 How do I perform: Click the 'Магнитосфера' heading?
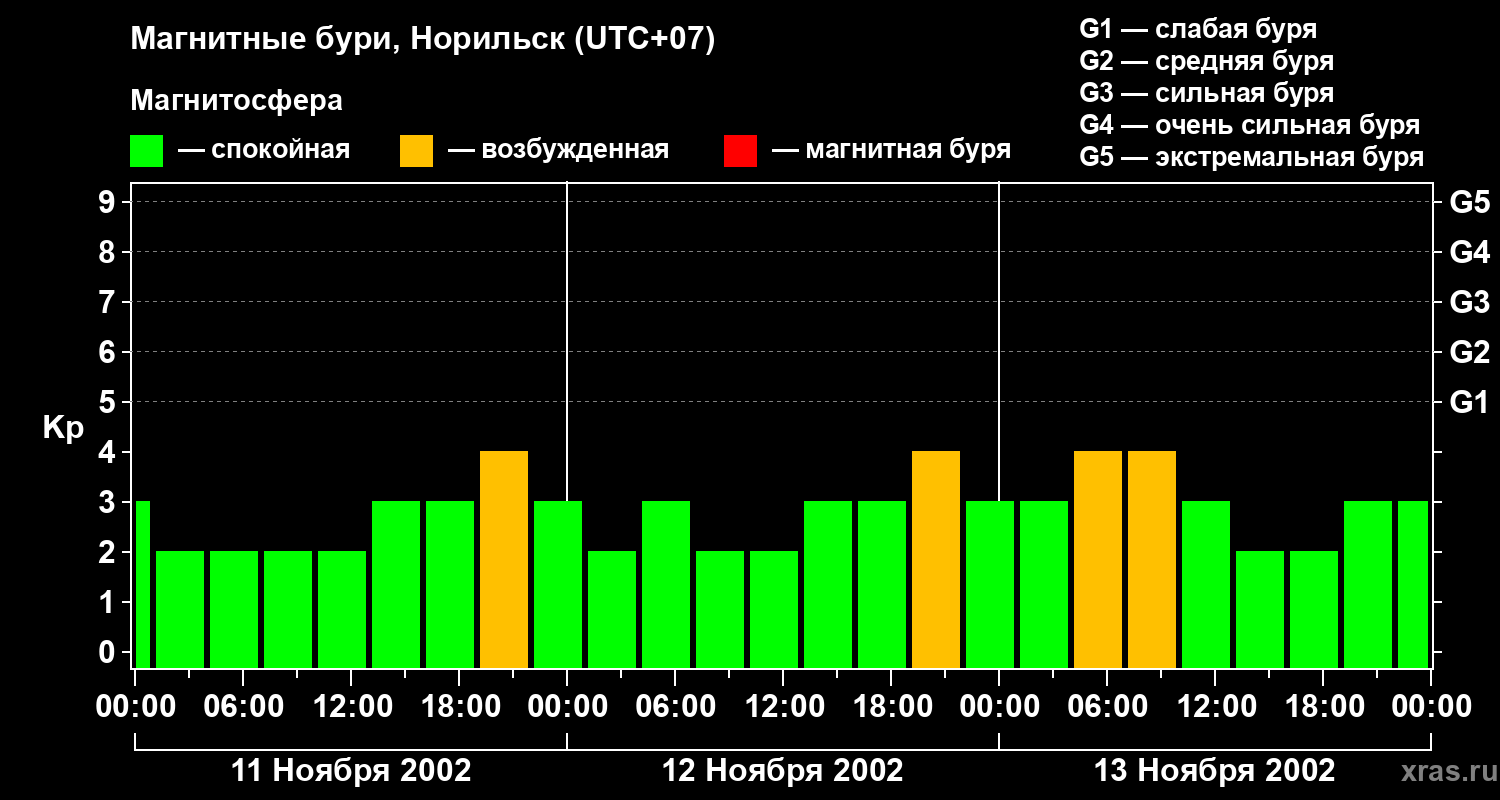pyautogui.click(x=237, y=101)
